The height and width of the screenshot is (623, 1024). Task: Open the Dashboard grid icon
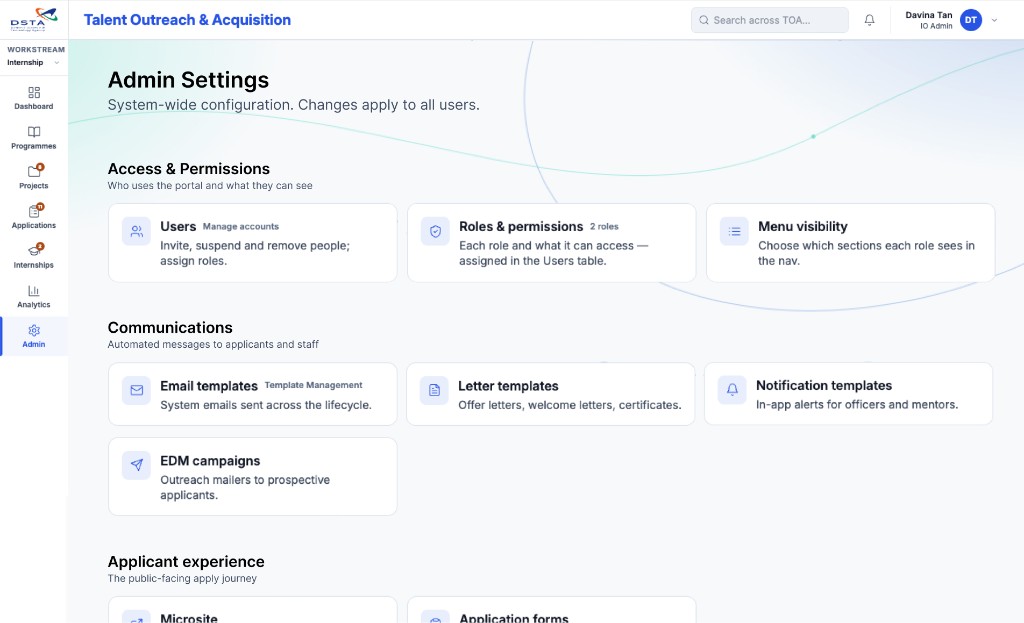pos(34,92)
